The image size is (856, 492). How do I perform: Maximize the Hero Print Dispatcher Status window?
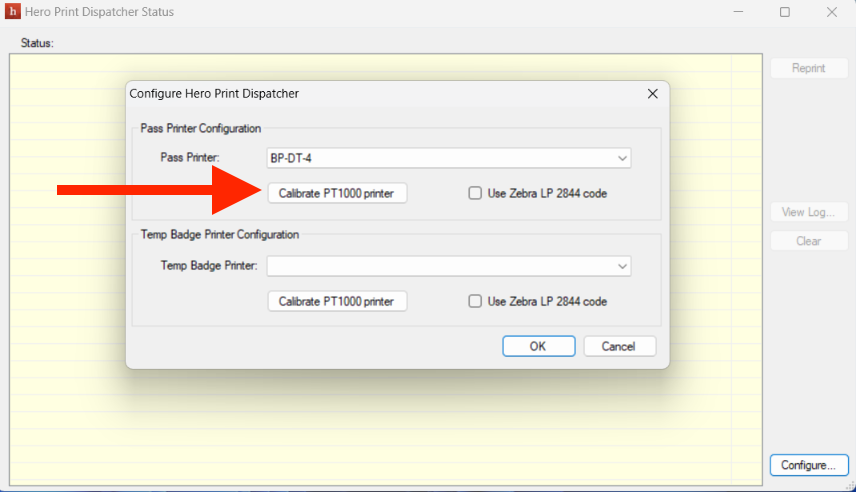[785, 12]
